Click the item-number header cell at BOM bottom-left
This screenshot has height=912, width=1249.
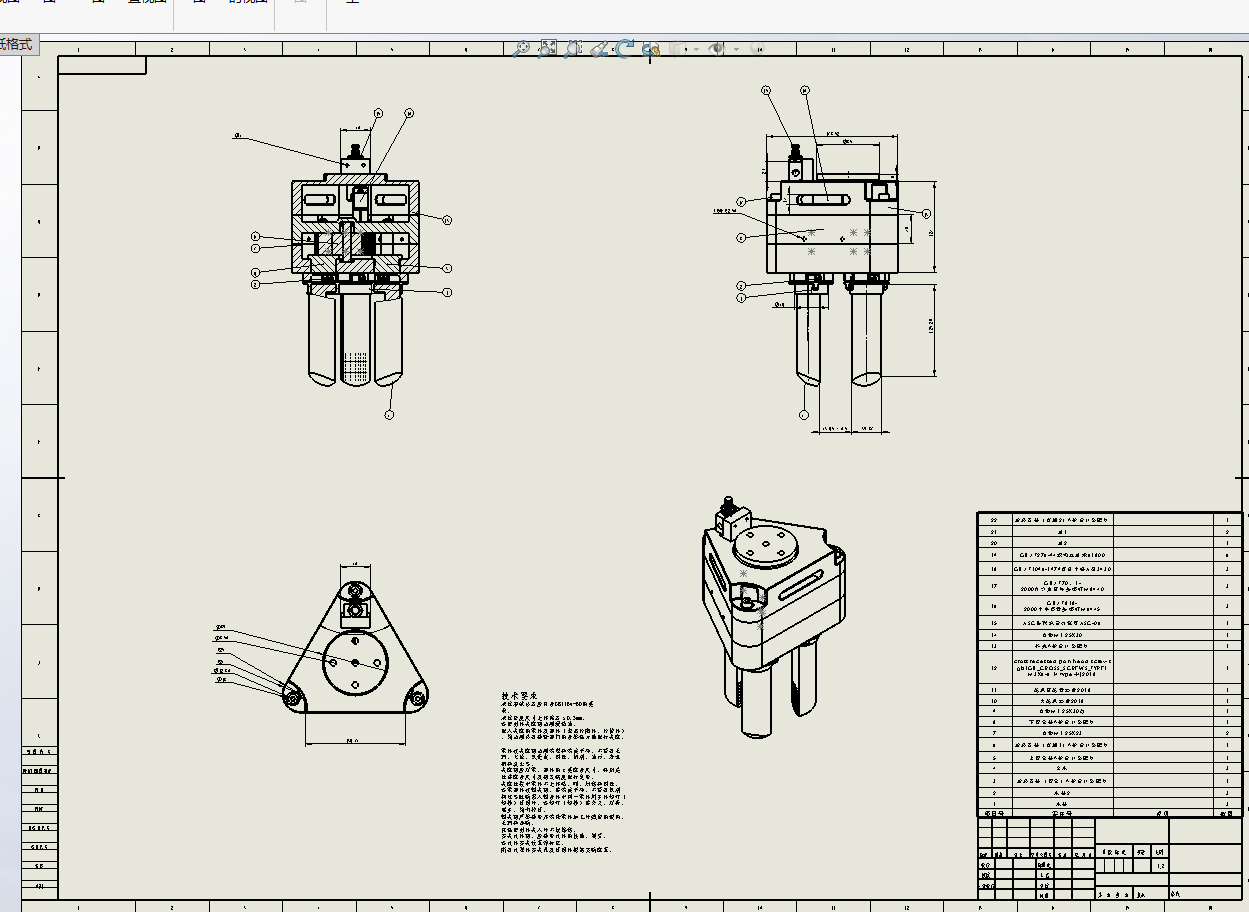994,814
